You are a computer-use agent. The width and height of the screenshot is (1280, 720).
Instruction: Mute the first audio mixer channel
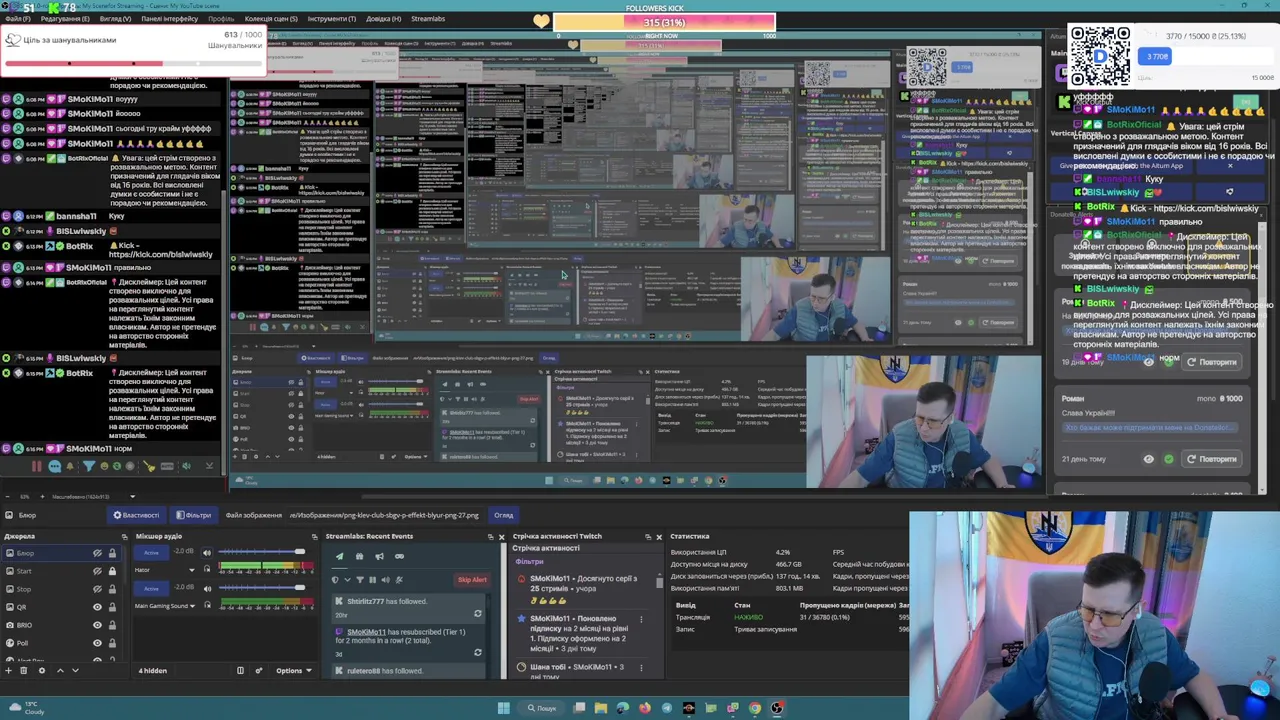(x=207, y=553)
